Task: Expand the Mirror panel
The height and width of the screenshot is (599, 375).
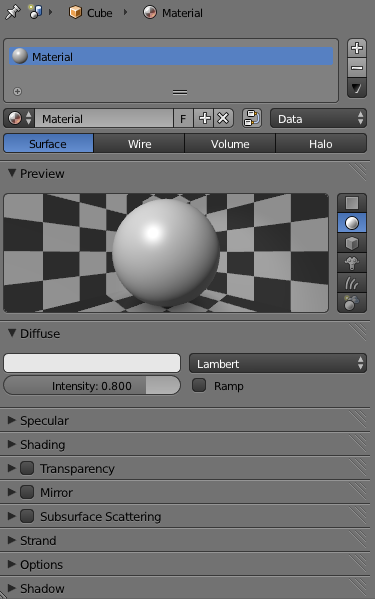Action: point(12,492)
